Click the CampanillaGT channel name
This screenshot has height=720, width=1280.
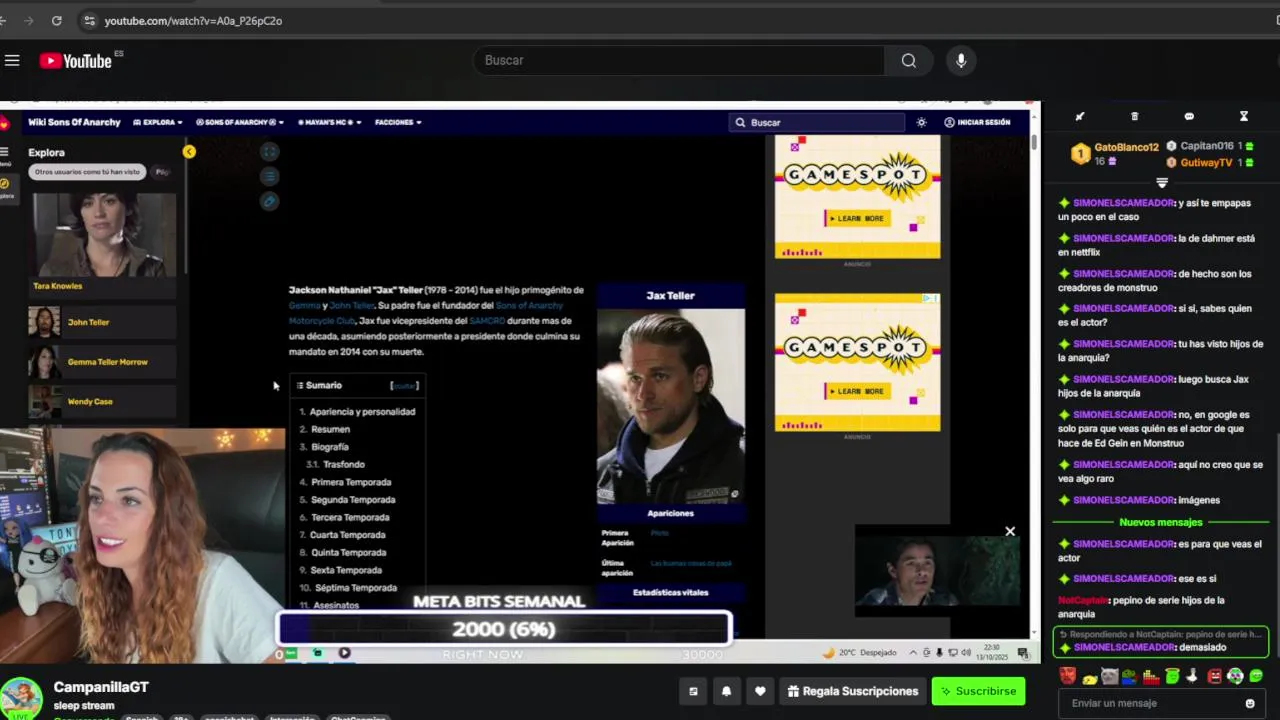click(x=101, y=687)
